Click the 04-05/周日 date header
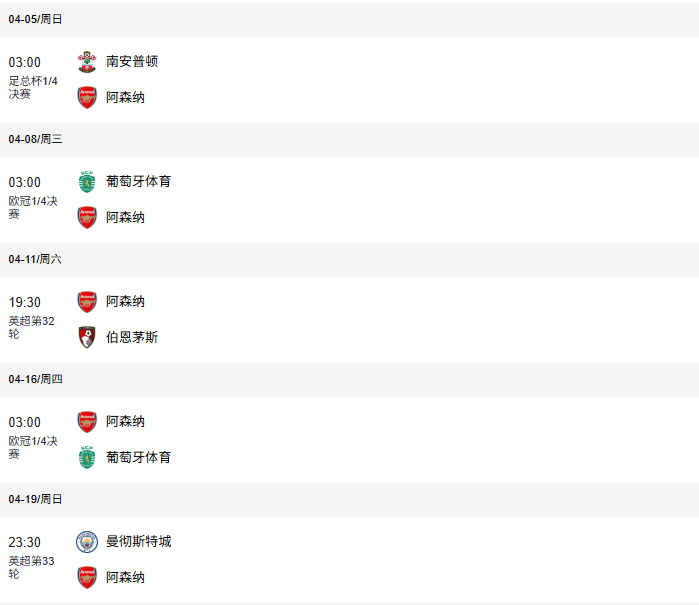699x605 pixels. tap(36, 19)
